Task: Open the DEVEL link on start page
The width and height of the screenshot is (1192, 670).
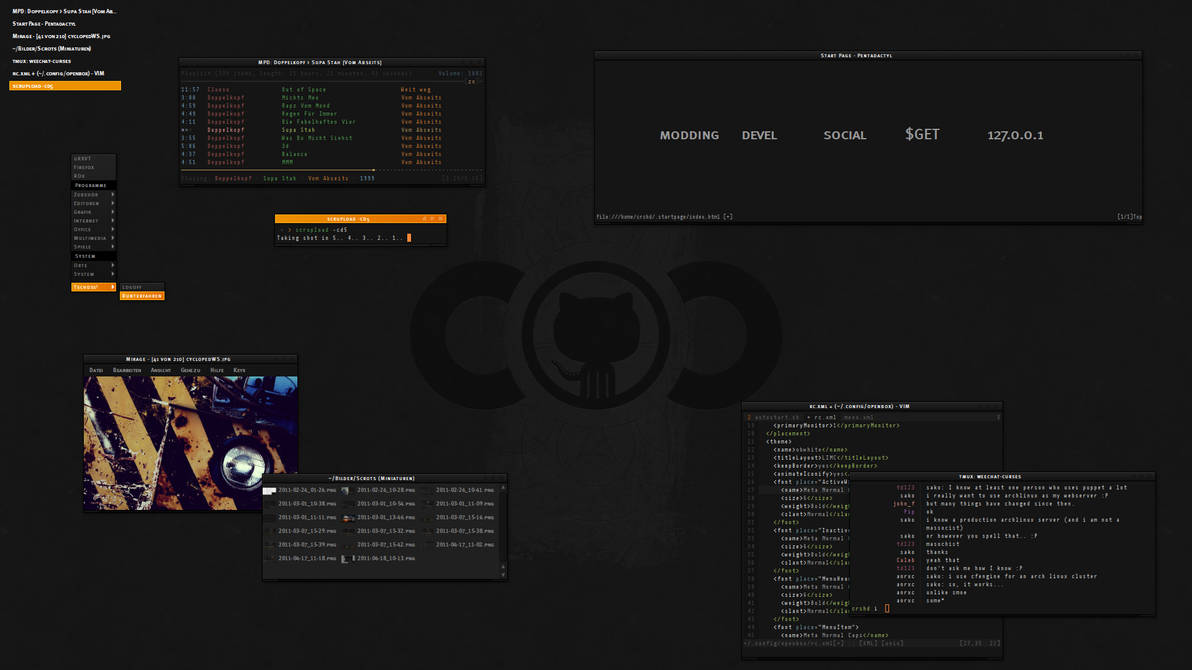Action: tap(759, 135)
